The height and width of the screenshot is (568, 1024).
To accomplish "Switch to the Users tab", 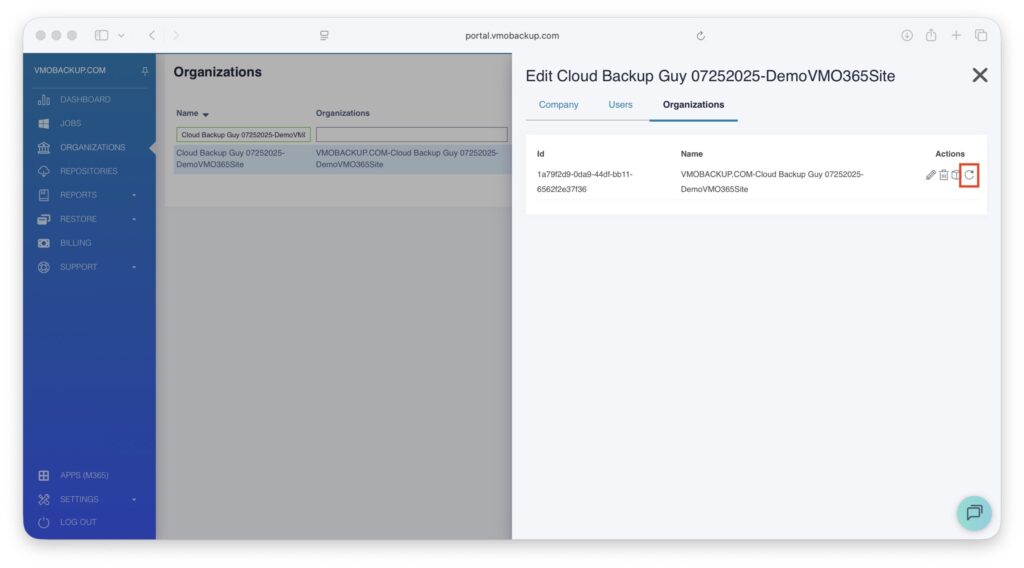I will 620,104.
